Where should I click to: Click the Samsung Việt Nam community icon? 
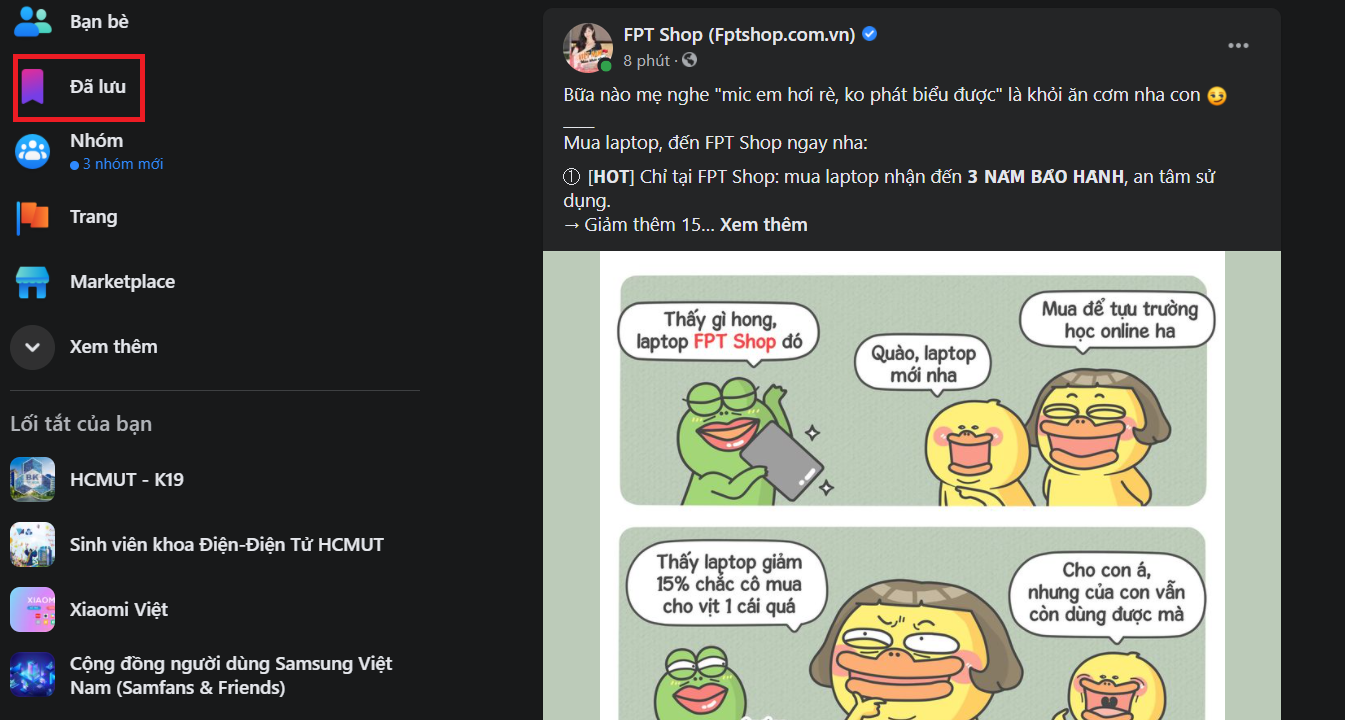(33, 675)
